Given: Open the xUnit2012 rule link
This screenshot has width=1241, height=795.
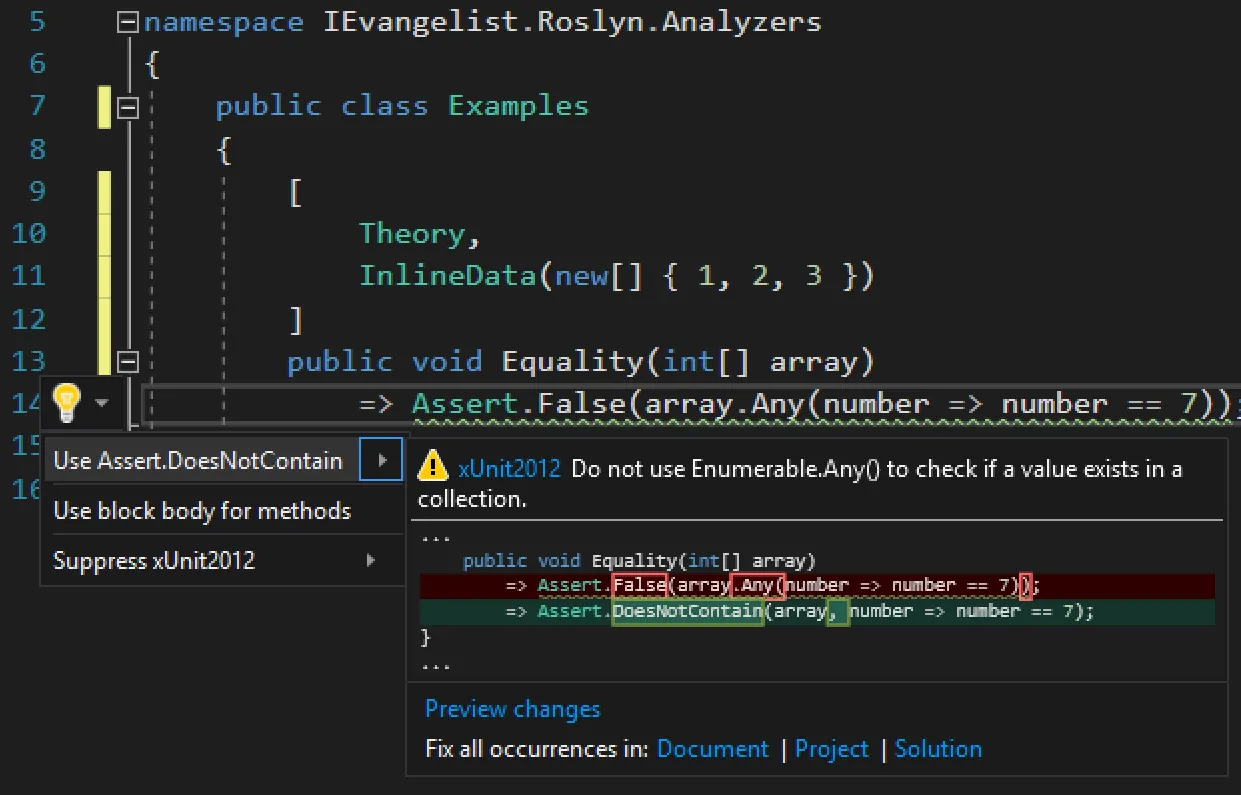Looking at the screenshot, I should click(510, 469).
